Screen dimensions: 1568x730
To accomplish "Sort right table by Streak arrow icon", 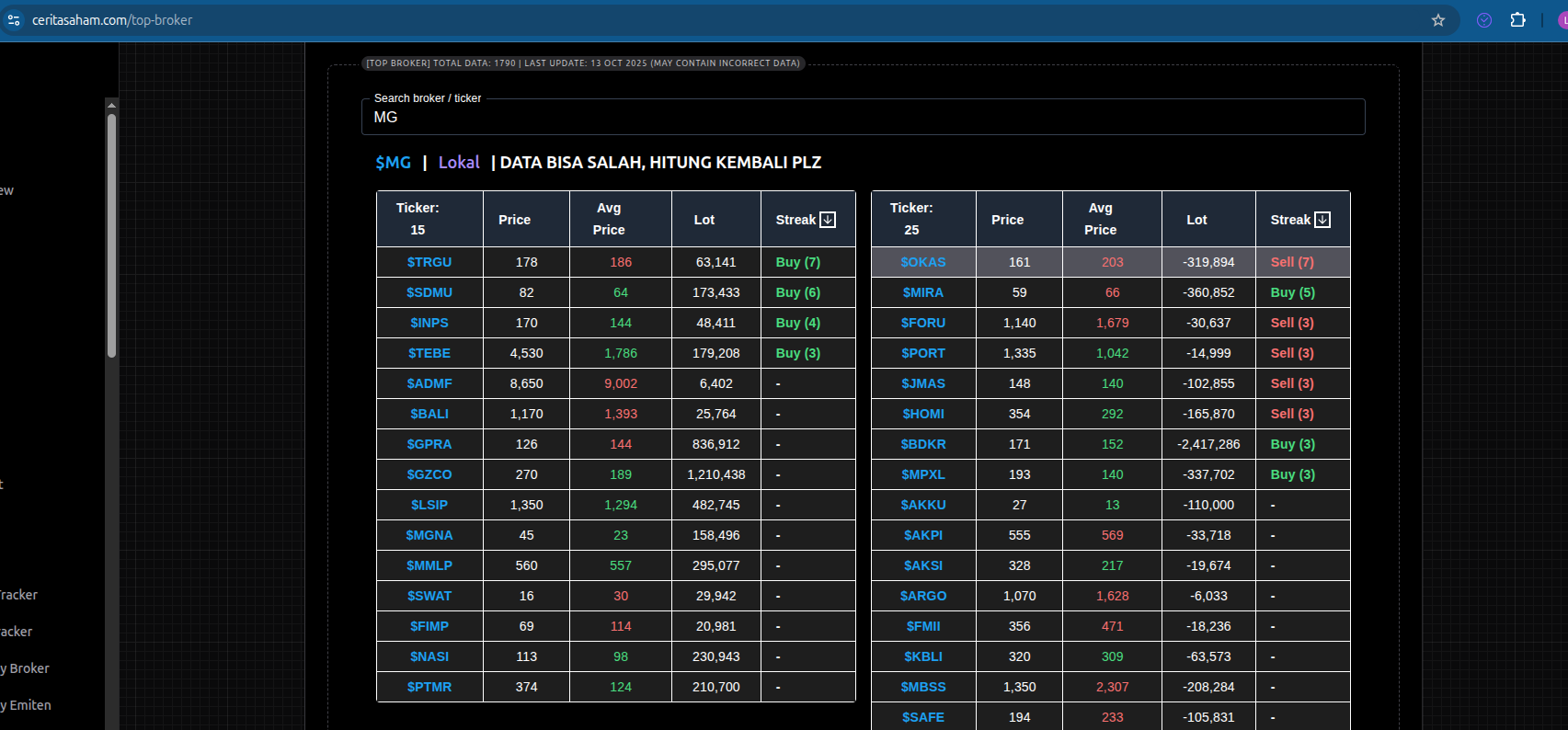I will (x=1322, y=220).
